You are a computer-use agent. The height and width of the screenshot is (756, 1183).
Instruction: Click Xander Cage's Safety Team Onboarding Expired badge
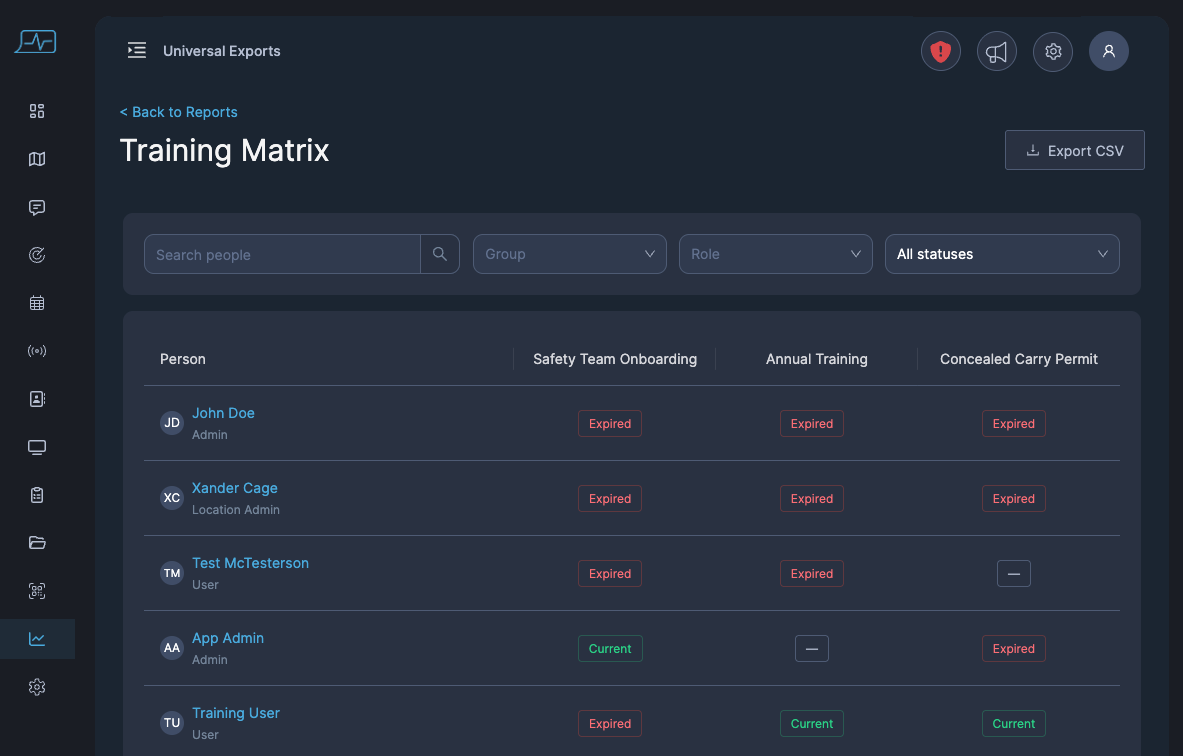tap(610, 499)
